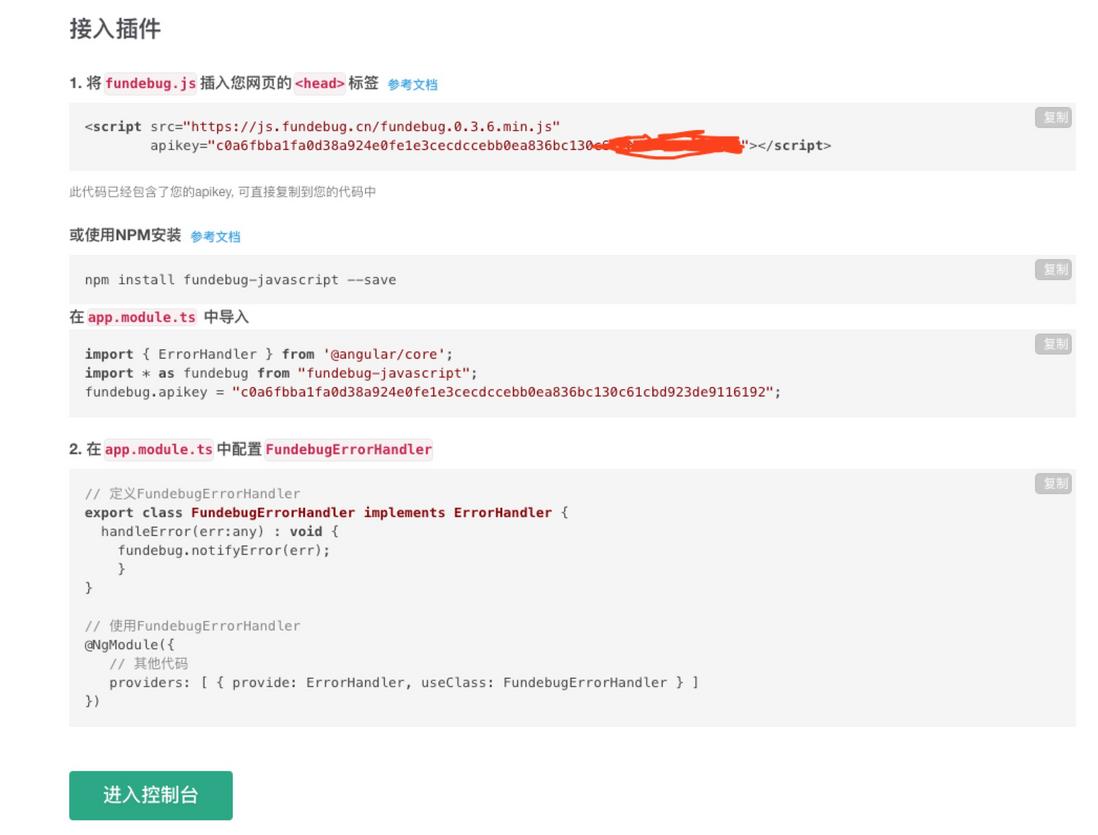Viewport: 1098px width, 835px height.
Task: Click the script src URL line
Action: (322, 127)
